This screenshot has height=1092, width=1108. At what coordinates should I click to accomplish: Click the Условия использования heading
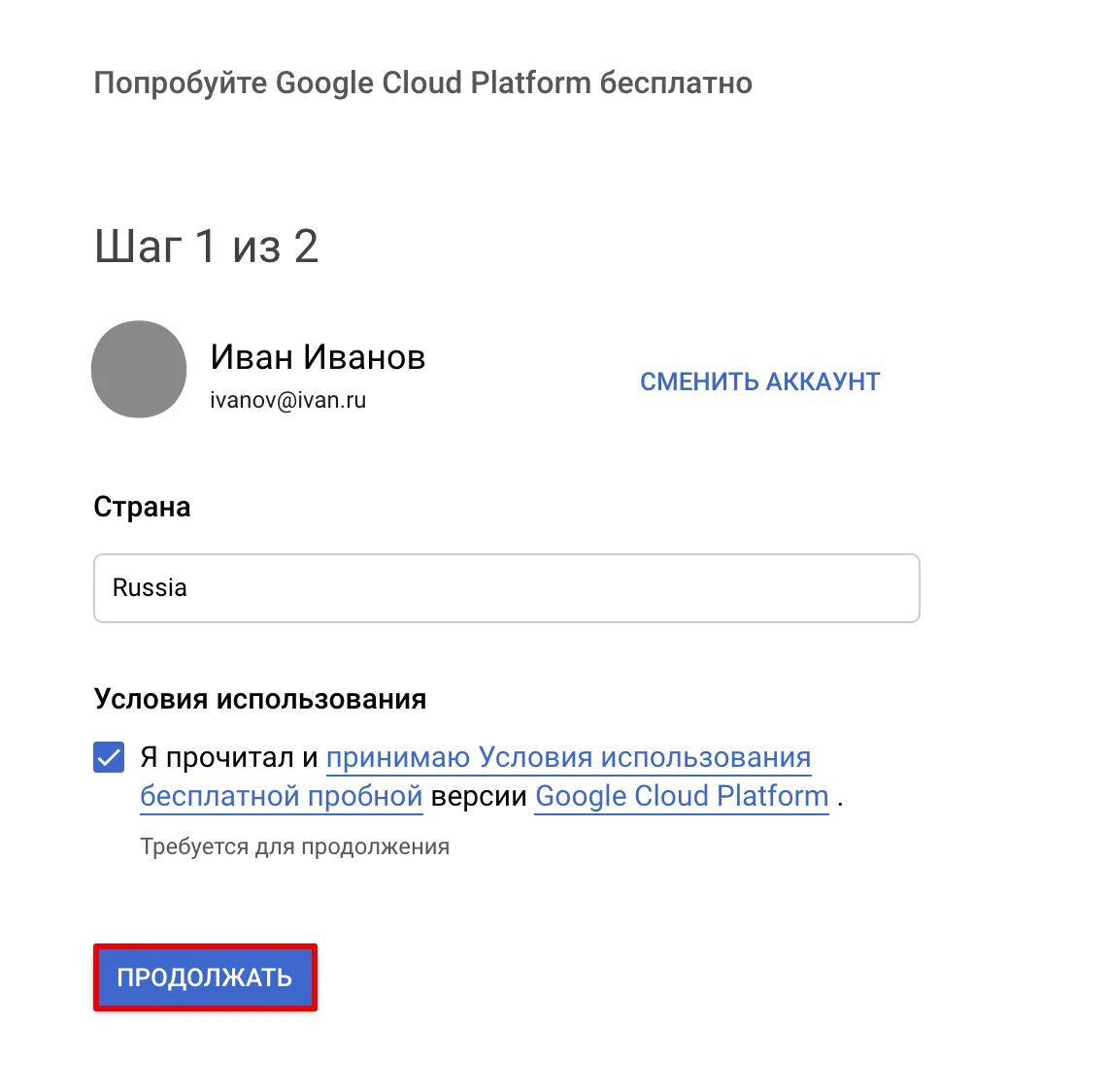tap(260, 699)
